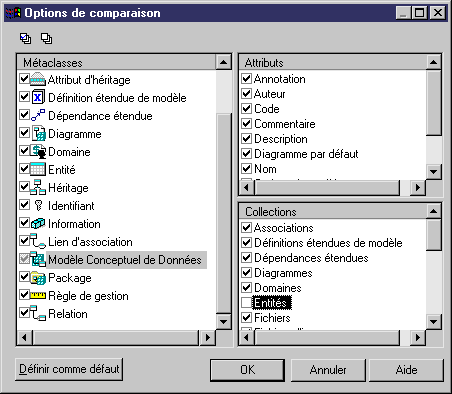Select the Package folder icon
This screenshot has height=394, width=452.
click(x=38, y=278)
